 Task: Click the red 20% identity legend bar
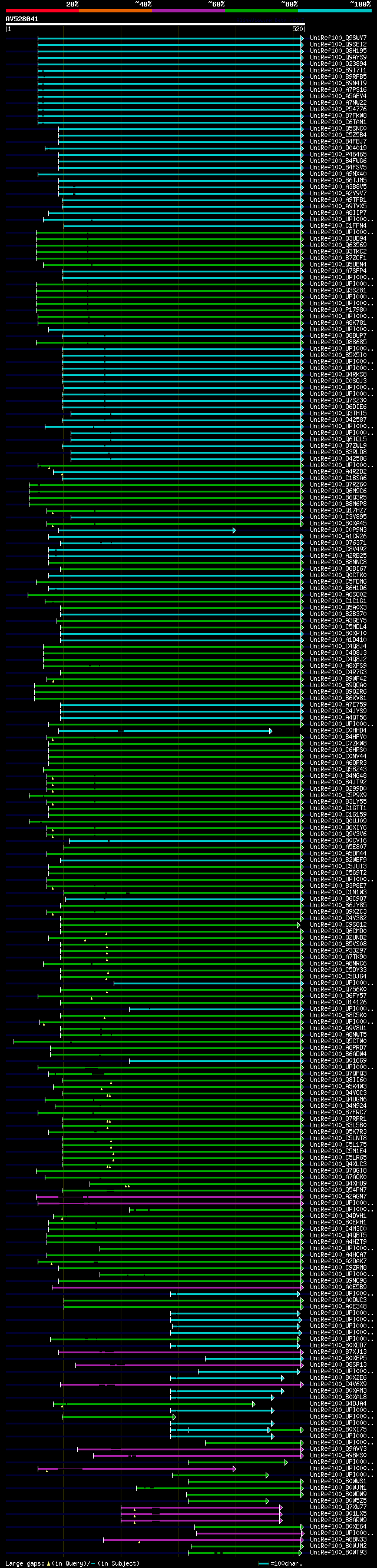pos(42,11)
